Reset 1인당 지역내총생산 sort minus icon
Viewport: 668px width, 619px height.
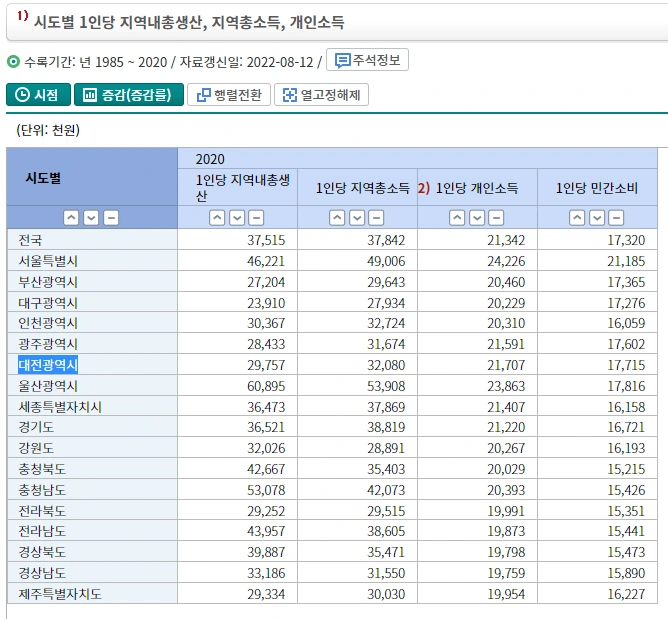(x=256, y=218)
